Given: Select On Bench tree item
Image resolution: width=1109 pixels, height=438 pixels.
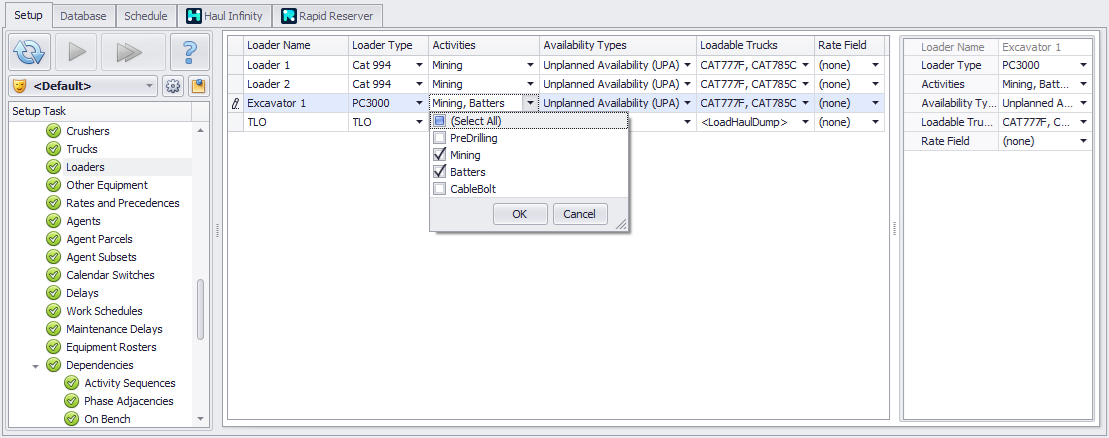Looking at the screenshot, I should (107, 419).
